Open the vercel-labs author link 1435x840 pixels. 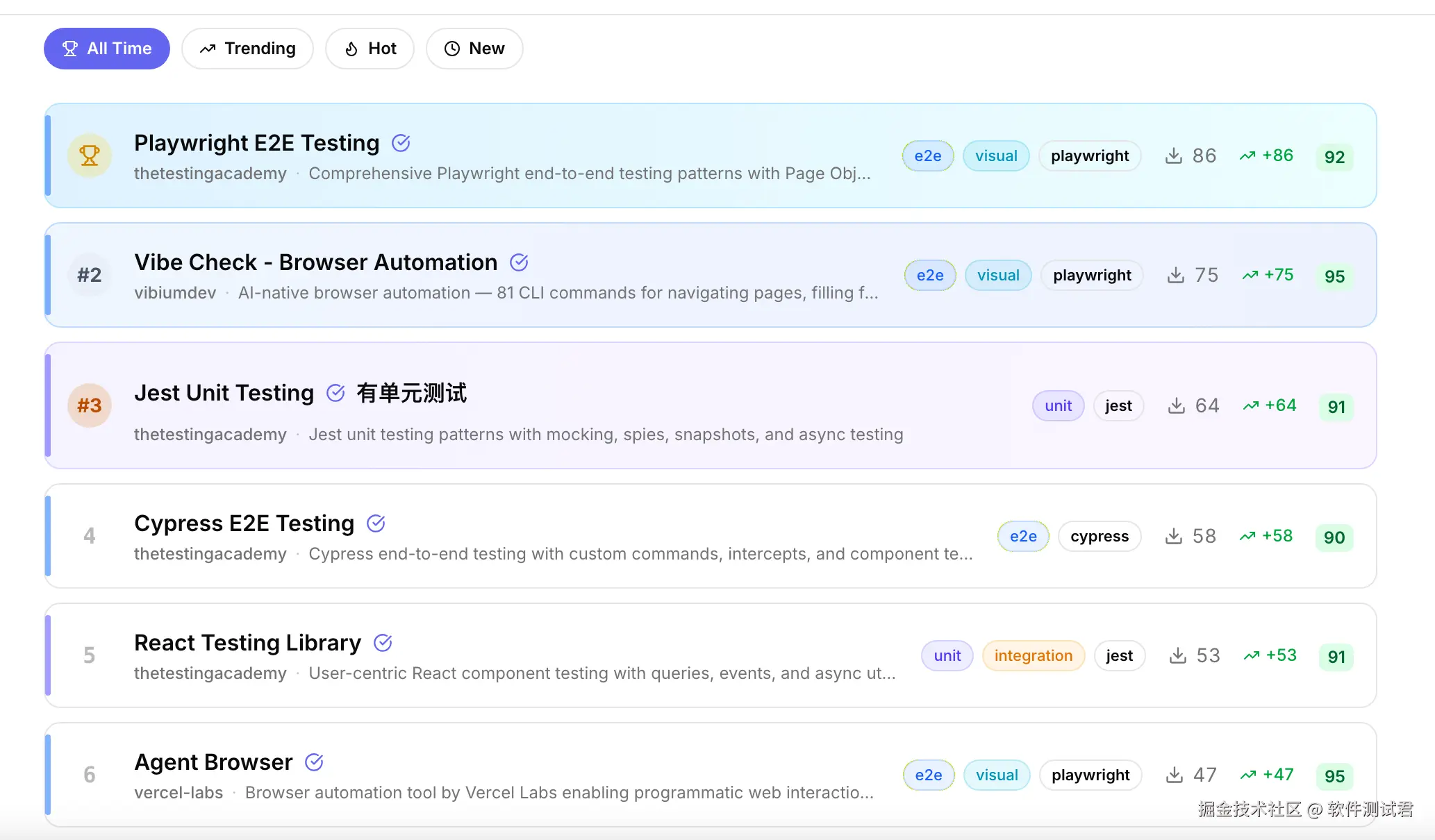tap(179, 793)
